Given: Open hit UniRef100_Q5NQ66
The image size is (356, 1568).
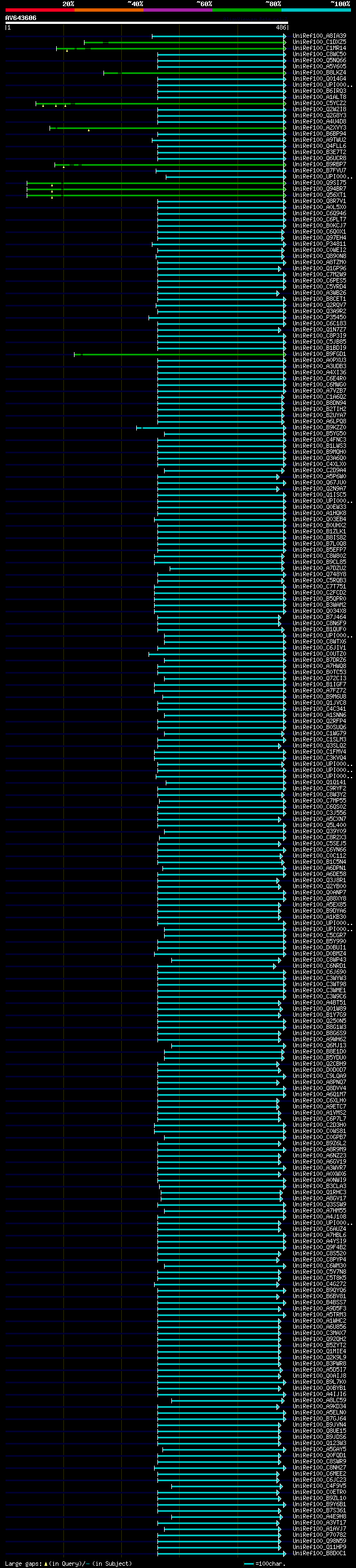Looking at the screenshot, I should pos(319,60).
